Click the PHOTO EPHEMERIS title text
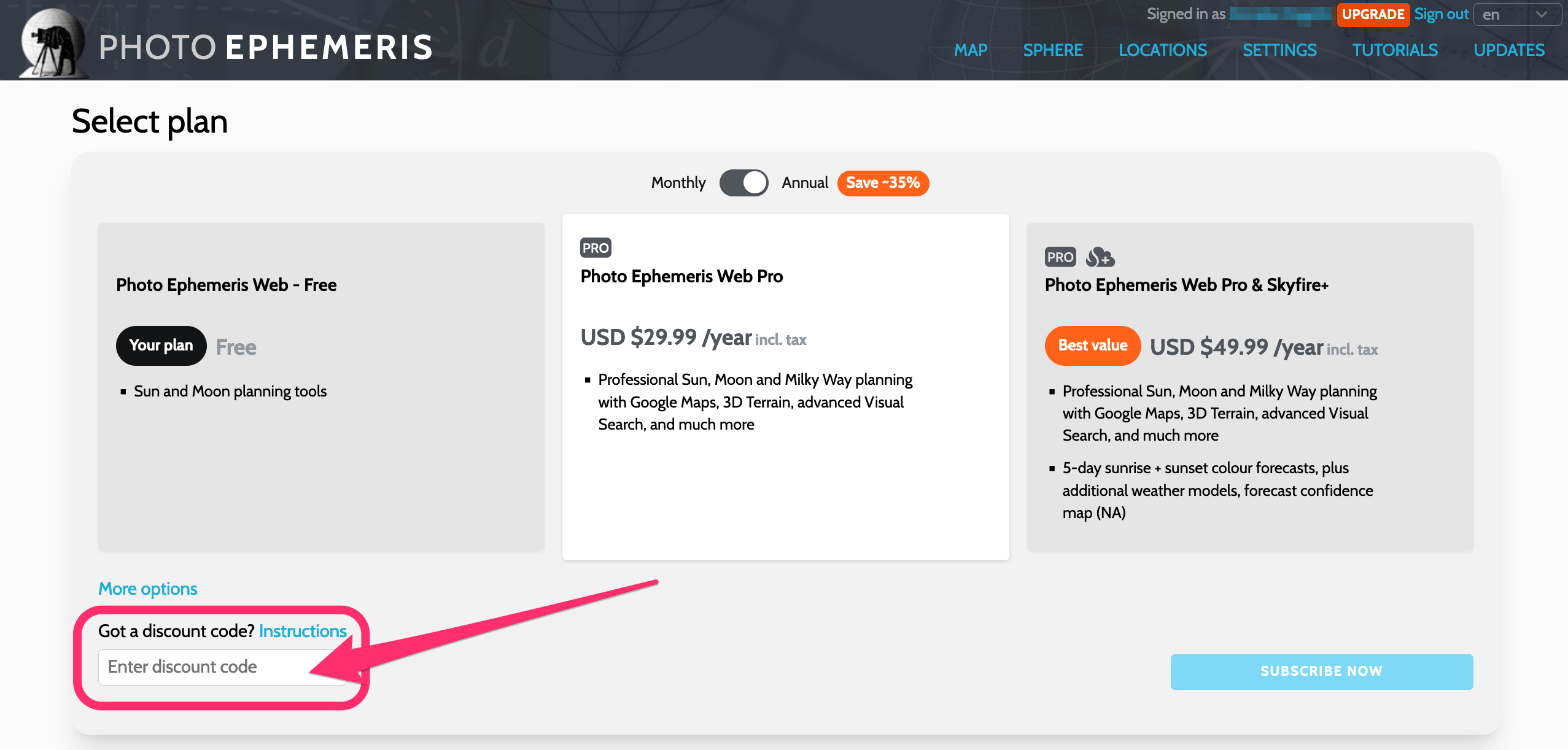Viewport: 1568px width, 750px height. (266, 47)
